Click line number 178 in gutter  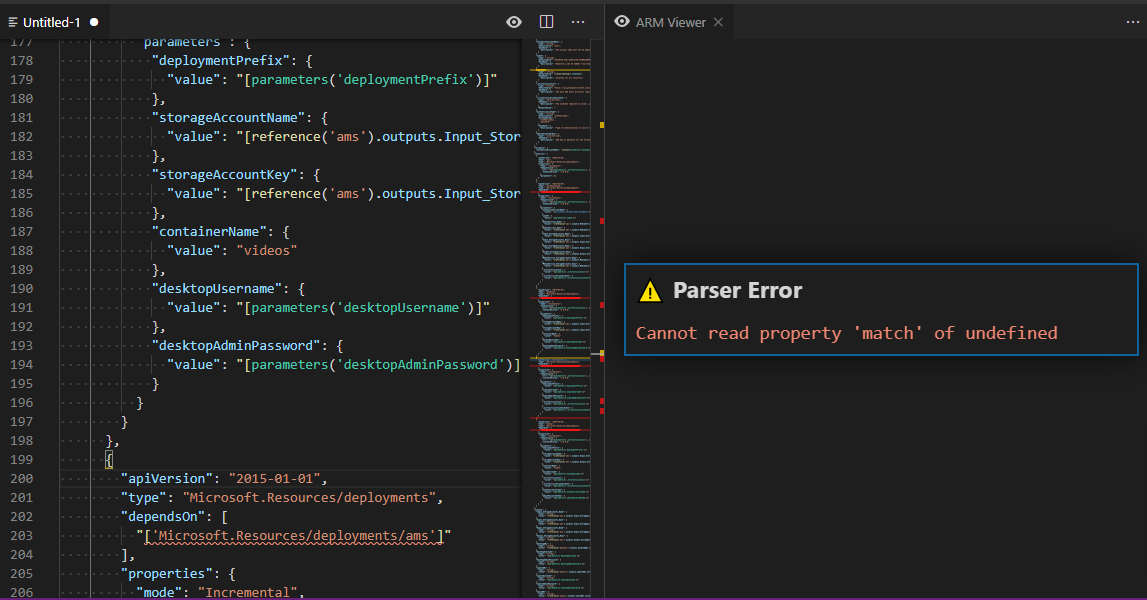(21, 61)
